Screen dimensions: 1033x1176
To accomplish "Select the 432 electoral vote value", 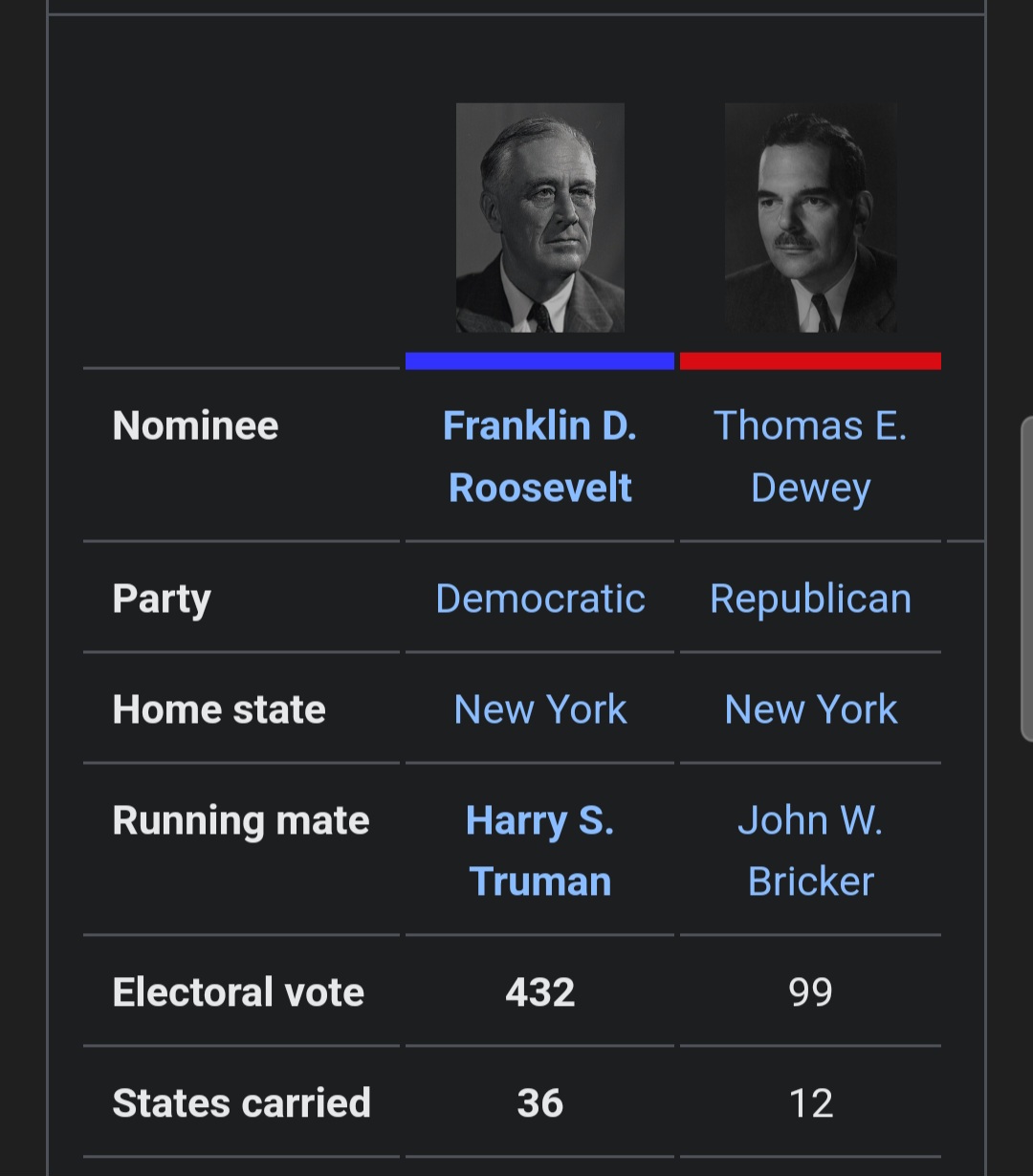I will point(540,992).
